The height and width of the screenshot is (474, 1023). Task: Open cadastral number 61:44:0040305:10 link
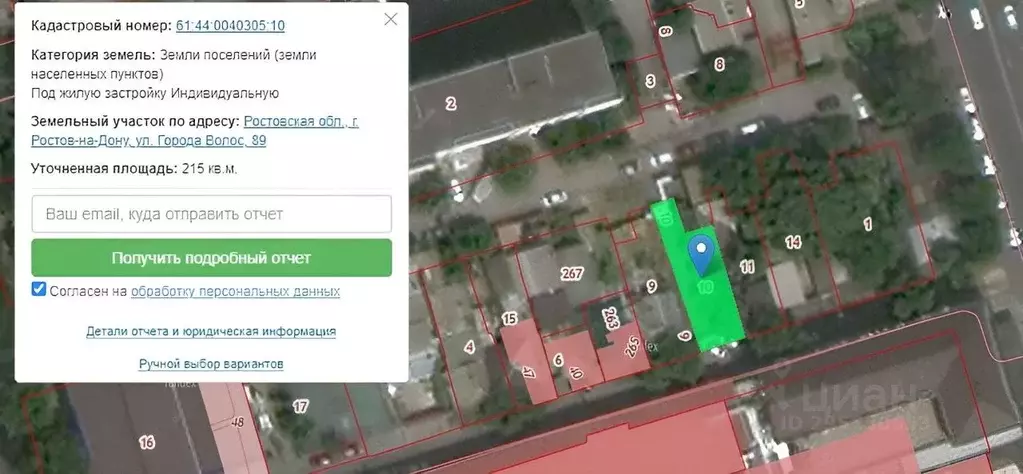click(230, 26)
